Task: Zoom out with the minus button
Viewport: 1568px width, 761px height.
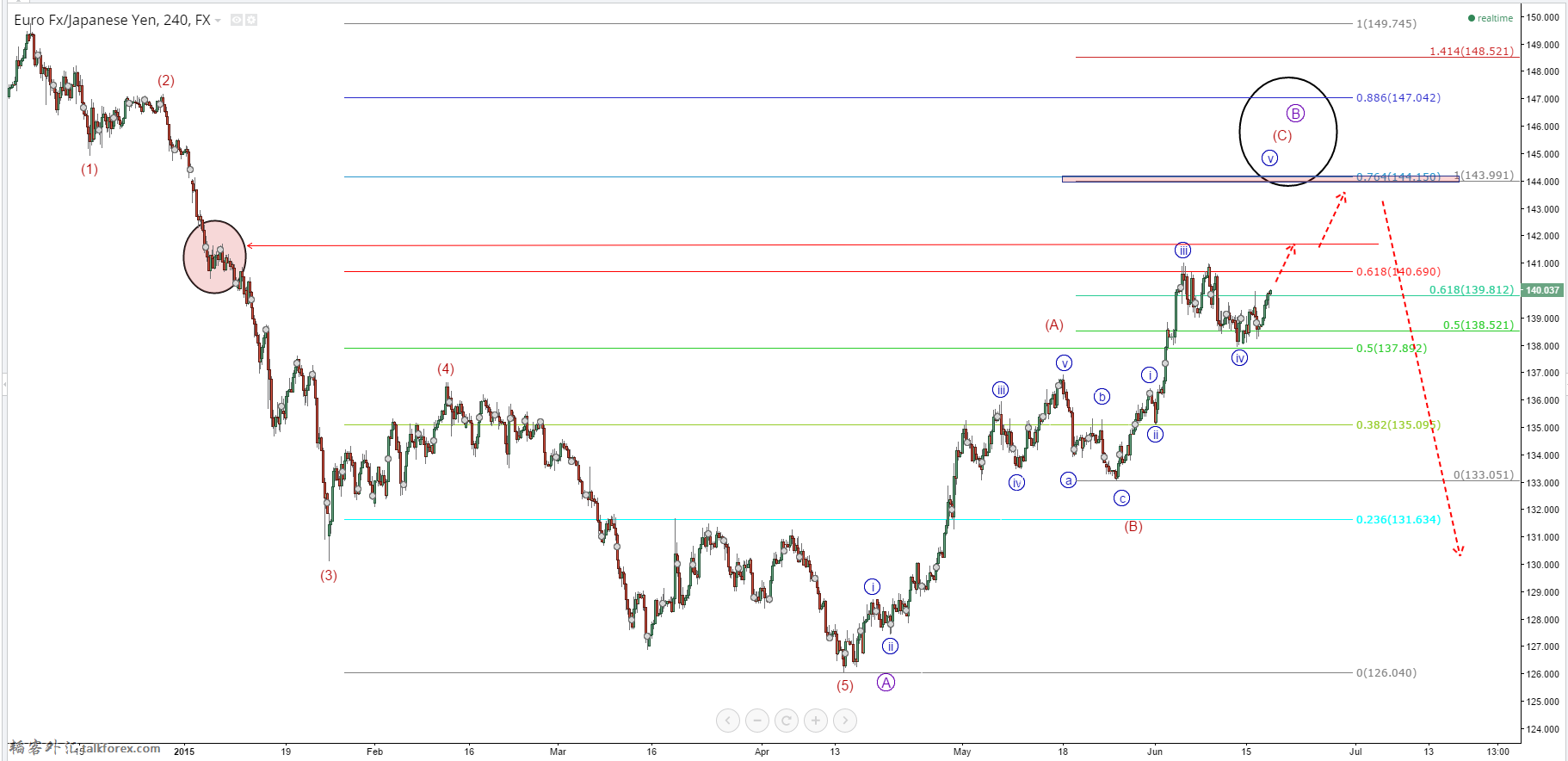Action: pos(757,721)
